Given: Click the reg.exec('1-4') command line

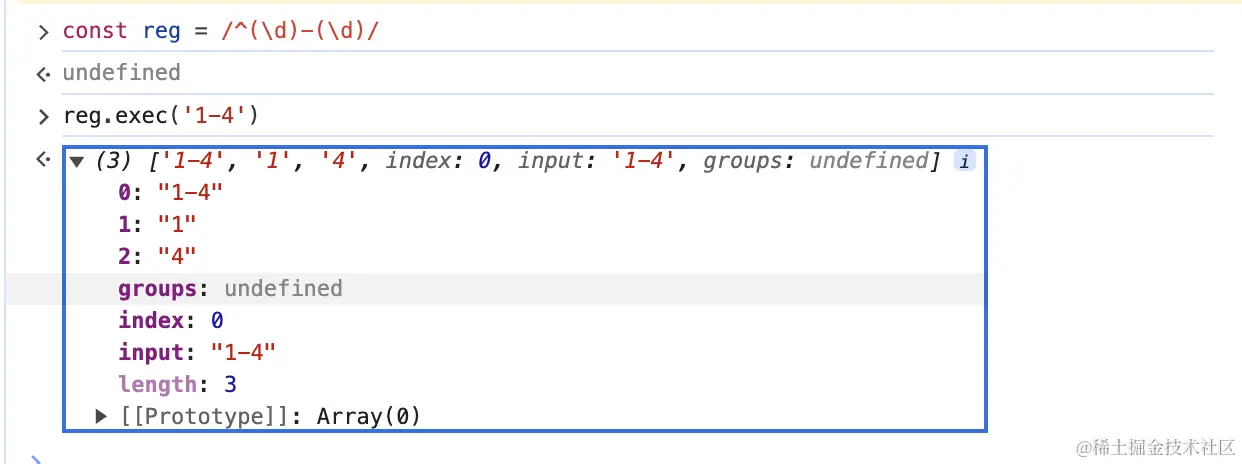Looking at the screenshot, I should point(160,116).
